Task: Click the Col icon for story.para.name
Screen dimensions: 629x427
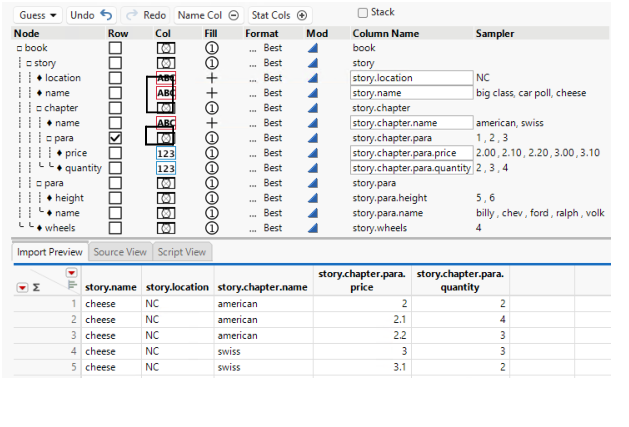Action: click(x=166, y=213)
